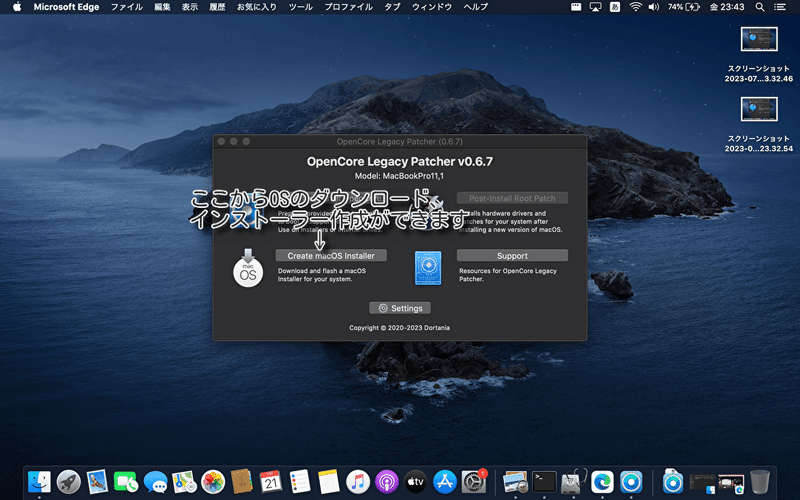Open Podcasts from the Dock
Screen dimensions: 800x500
(387, 481)
